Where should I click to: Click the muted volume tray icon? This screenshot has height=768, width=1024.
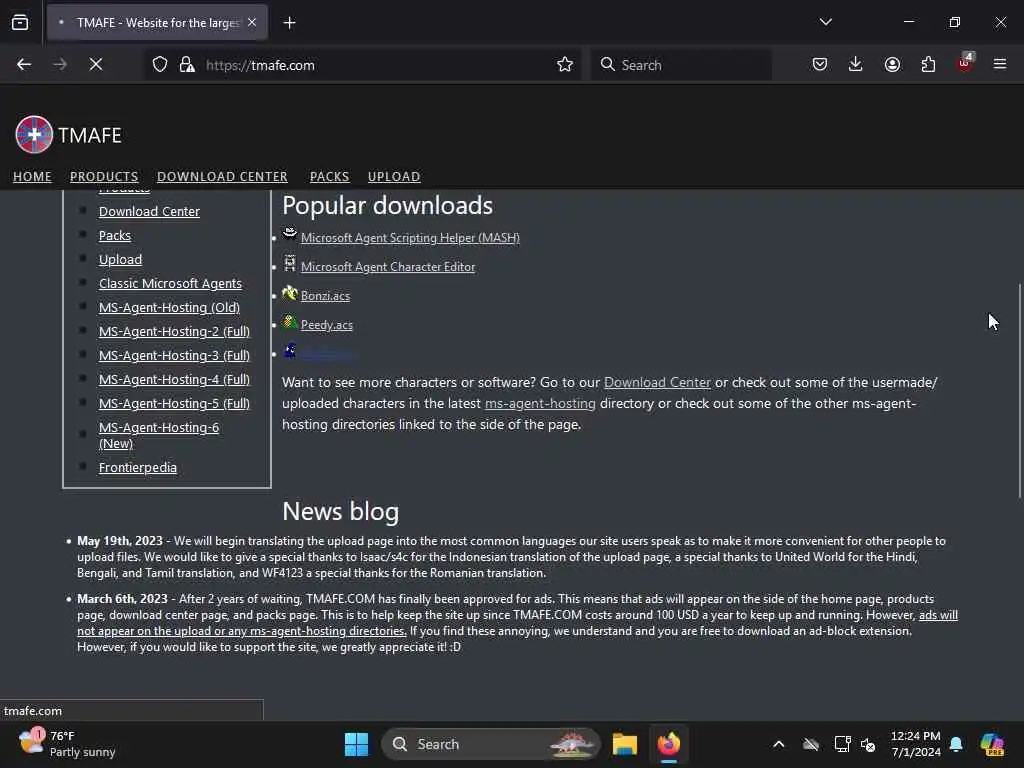[x=868, y=744]
